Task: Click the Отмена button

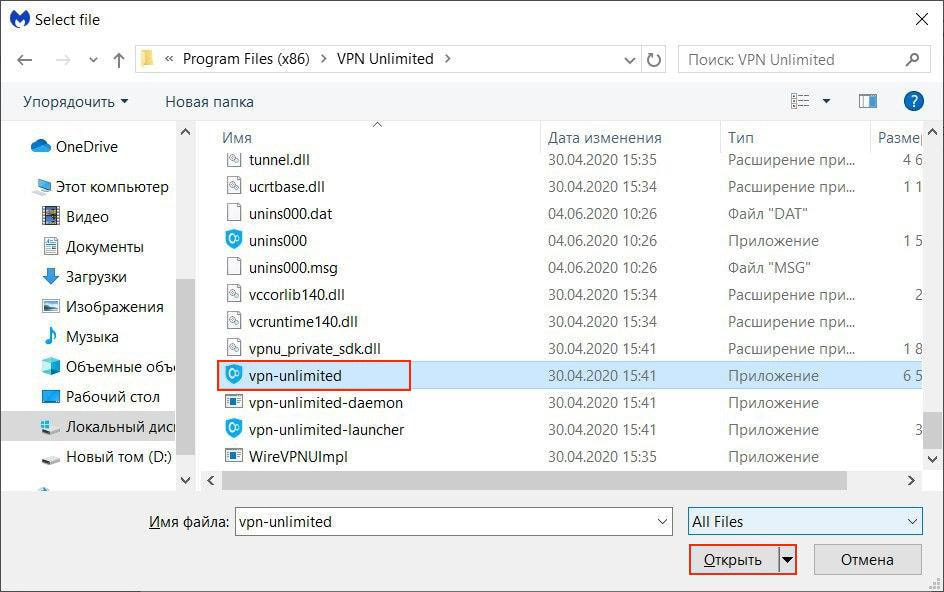Action: [866, 560]
